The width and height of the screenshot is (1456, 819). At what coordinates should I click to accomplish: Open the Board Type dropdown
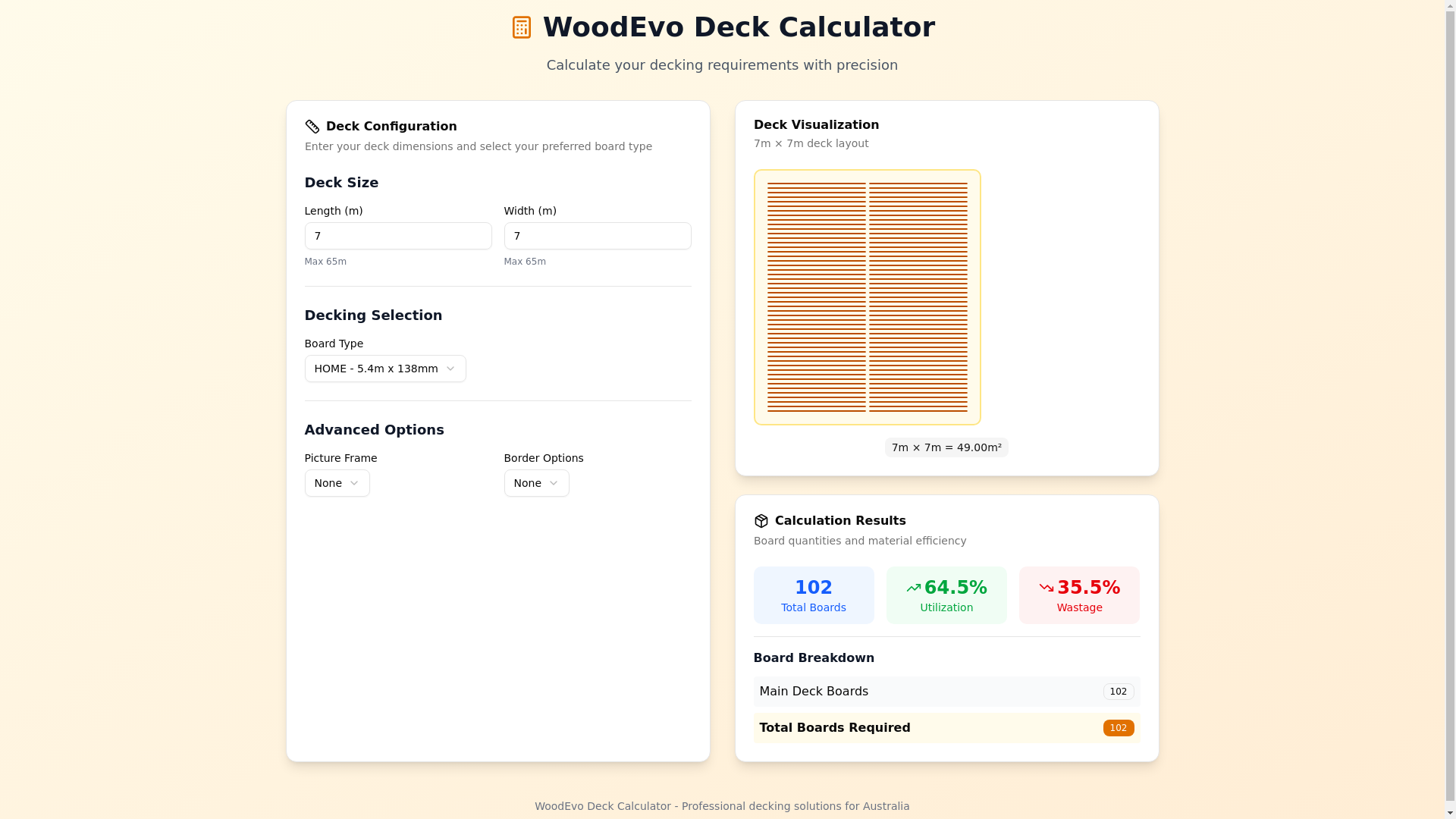coord(385,369)
